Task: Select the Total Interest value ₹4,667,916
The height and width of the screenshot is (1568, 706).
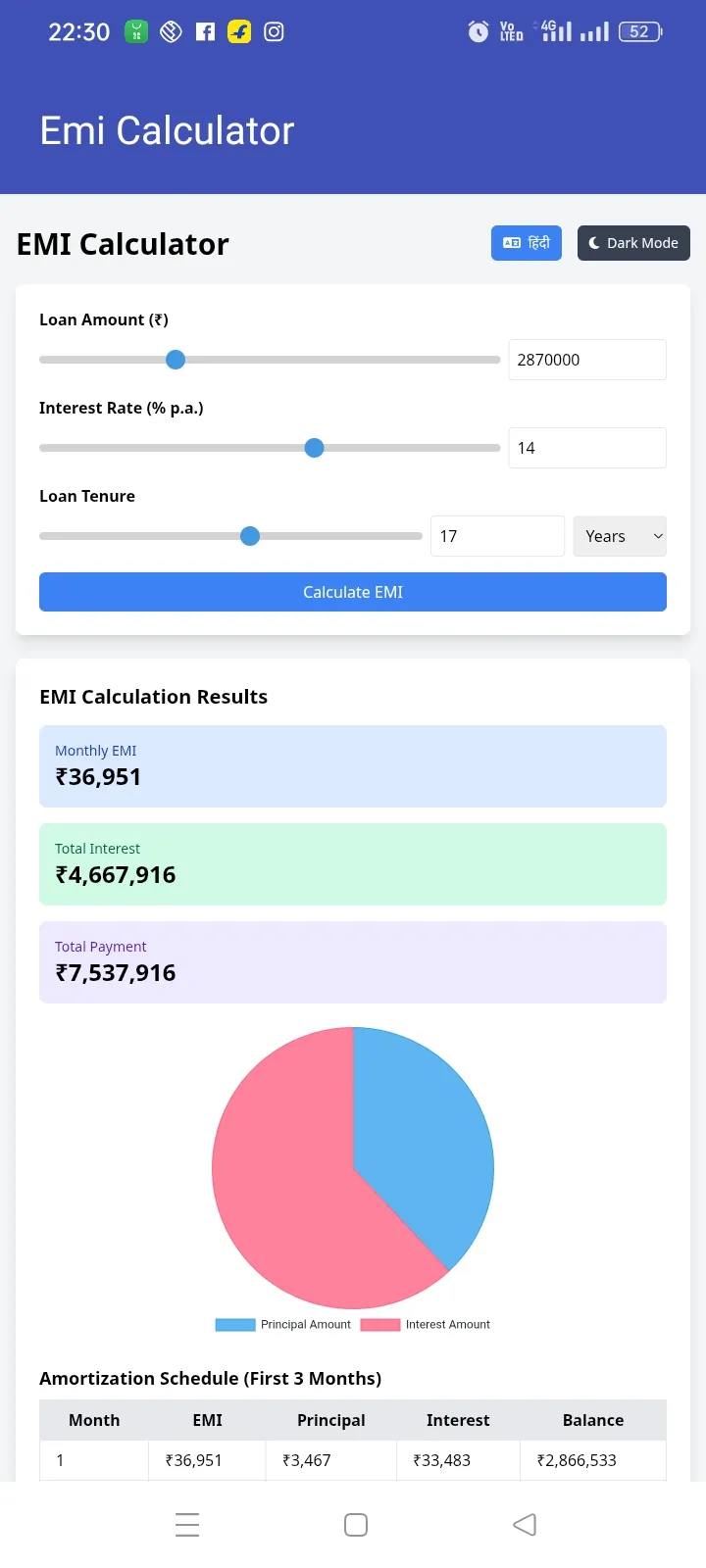Action: [116, 875]
